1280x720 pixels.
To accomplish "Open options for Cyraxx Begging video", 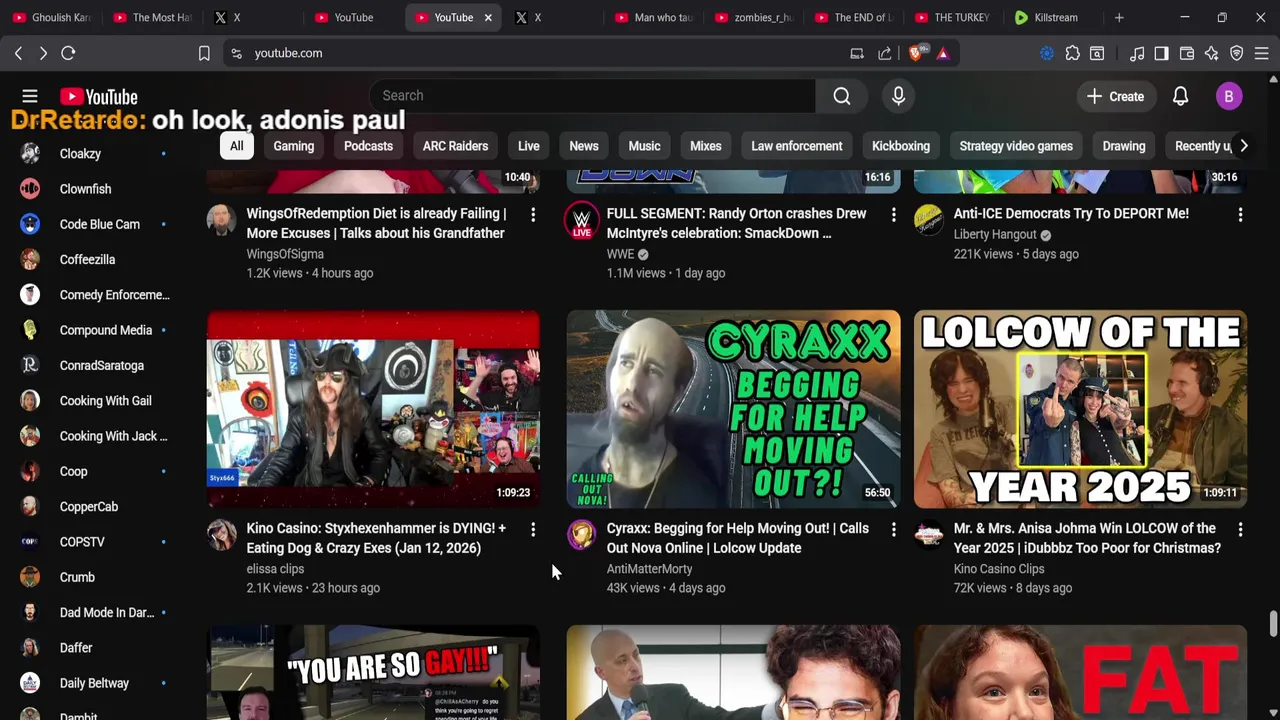I will tap(893, 529).
